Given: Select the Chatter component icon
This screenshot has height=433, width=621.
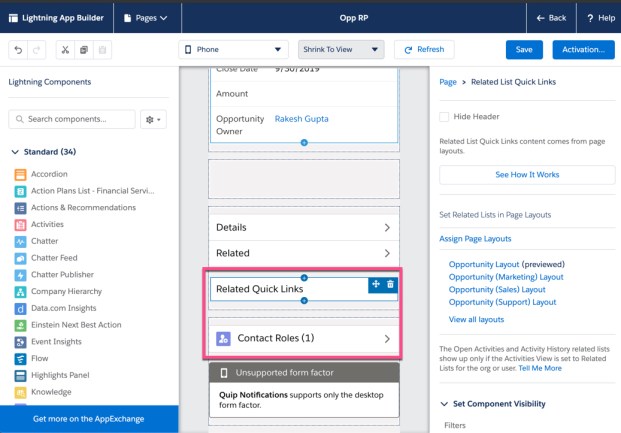Looking at the screenshot, I should pos(20,241).
